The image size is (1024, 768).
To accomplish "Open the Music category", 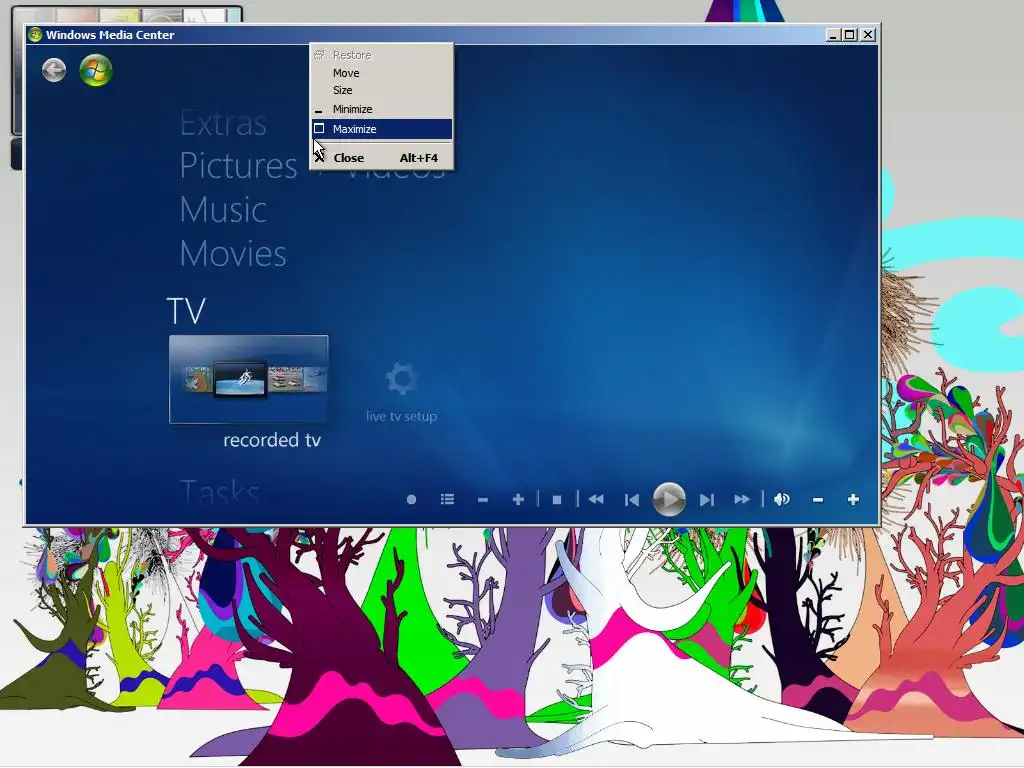I will [x=223, y=210].
